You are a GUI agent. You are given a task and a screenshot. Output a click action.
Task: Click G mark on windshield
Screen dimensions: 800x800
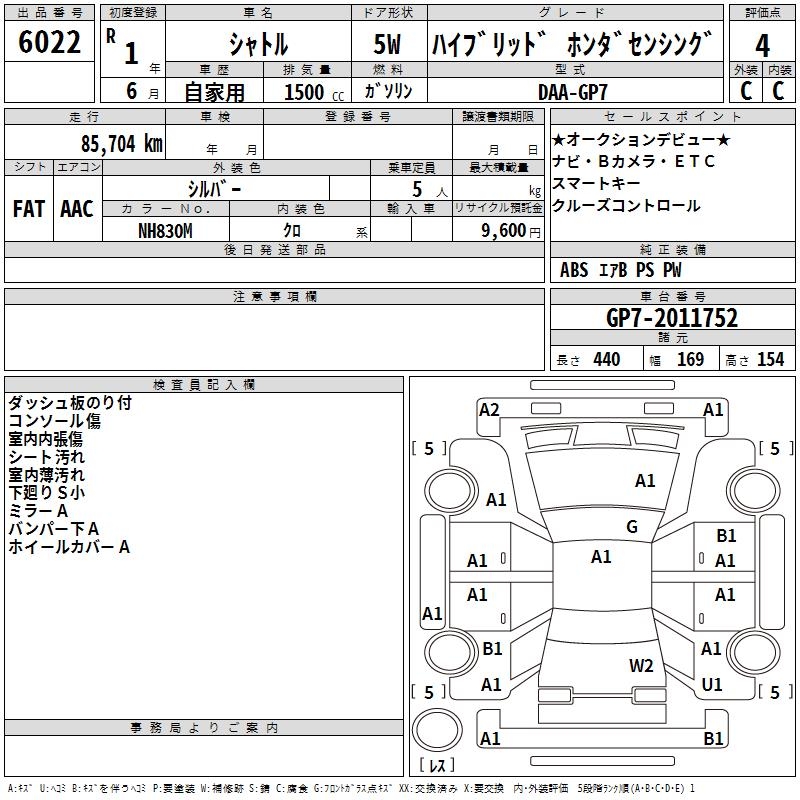pos(632,527)
